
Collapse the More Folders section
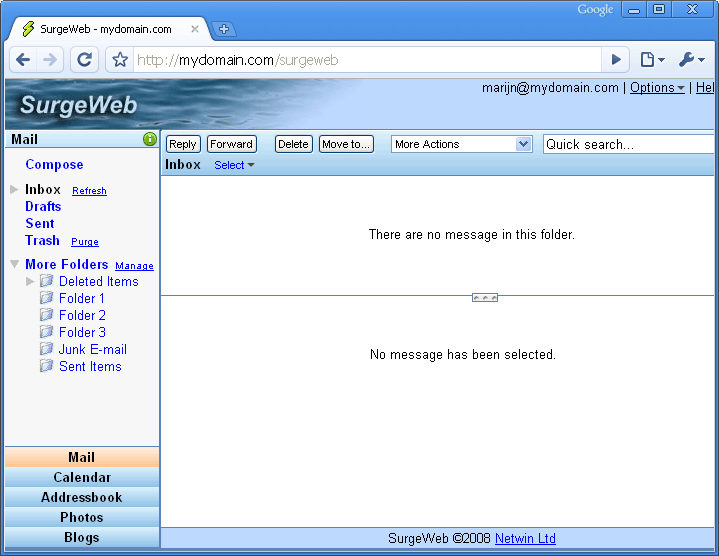pos(14,264)
